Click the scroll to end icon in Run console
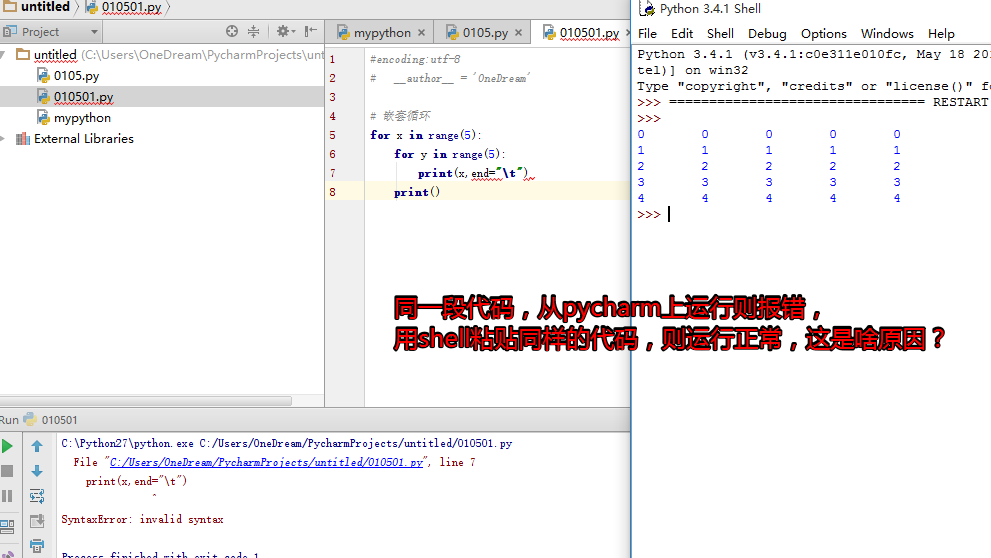Viewport: 991px width, 558px height. (x=37, y=521)
